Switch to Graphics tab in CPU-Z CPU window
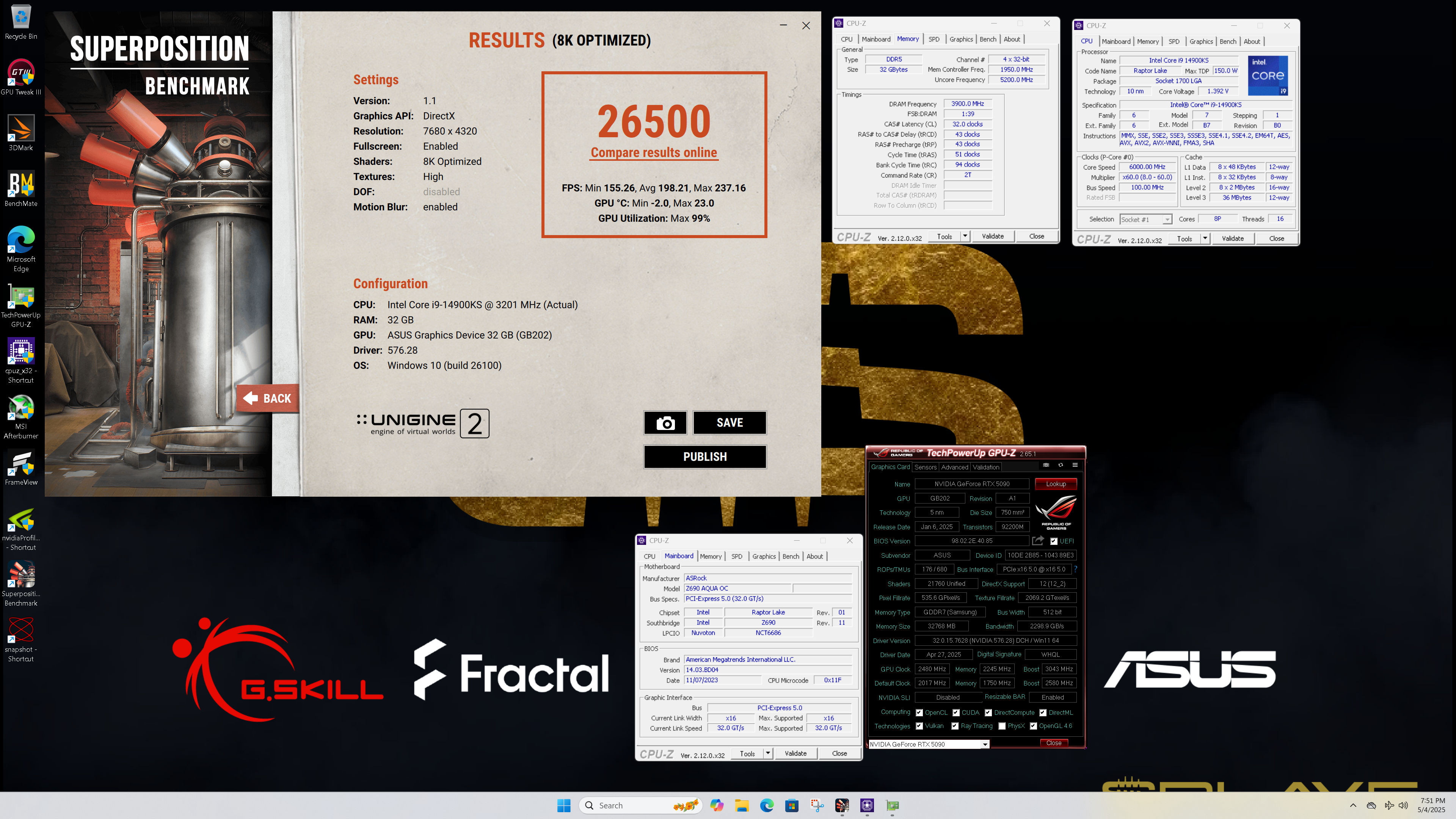 pyautogui.click(x=1200, y=41)
